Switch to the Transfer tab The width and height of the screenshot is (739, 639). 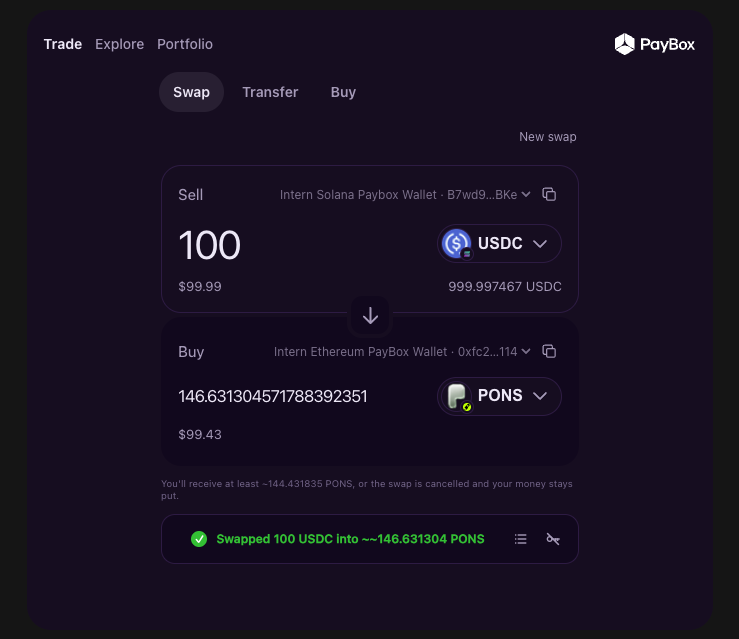(x=270, y=92)
